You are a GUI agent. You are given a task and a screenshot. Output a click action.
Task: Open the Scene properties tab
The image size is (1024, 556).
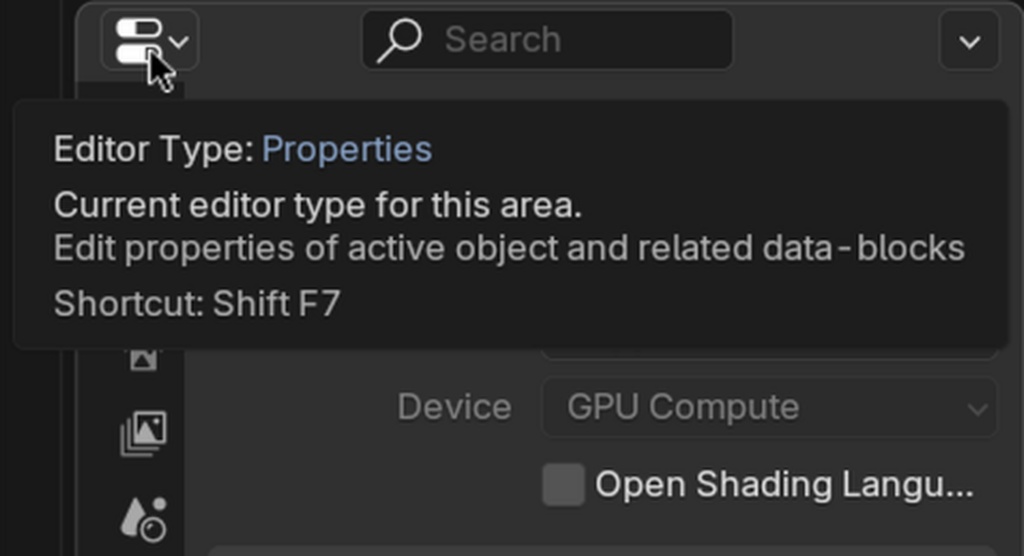[x=144, y=517]
